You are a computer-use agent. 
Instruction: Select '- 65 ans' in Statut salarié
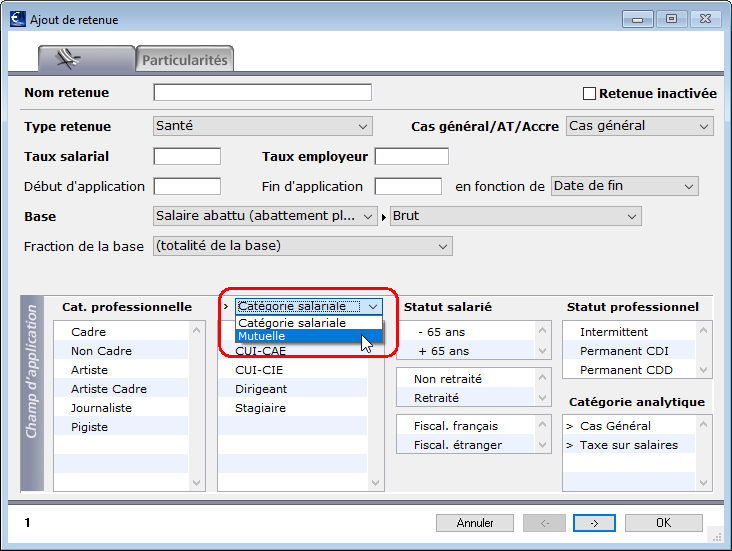point(465,332)
